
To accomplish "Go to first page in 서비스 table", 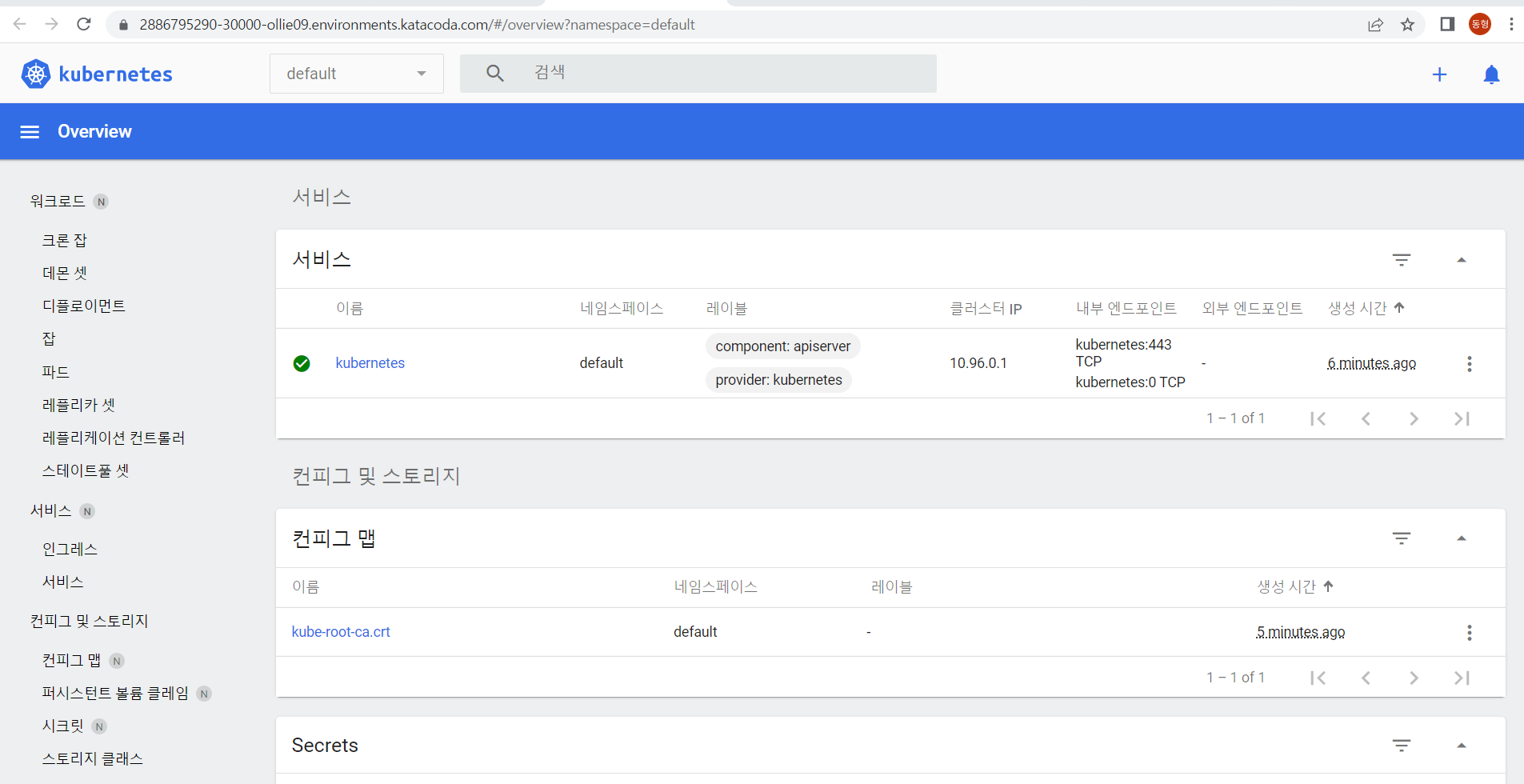I will tap(1318, 418).
